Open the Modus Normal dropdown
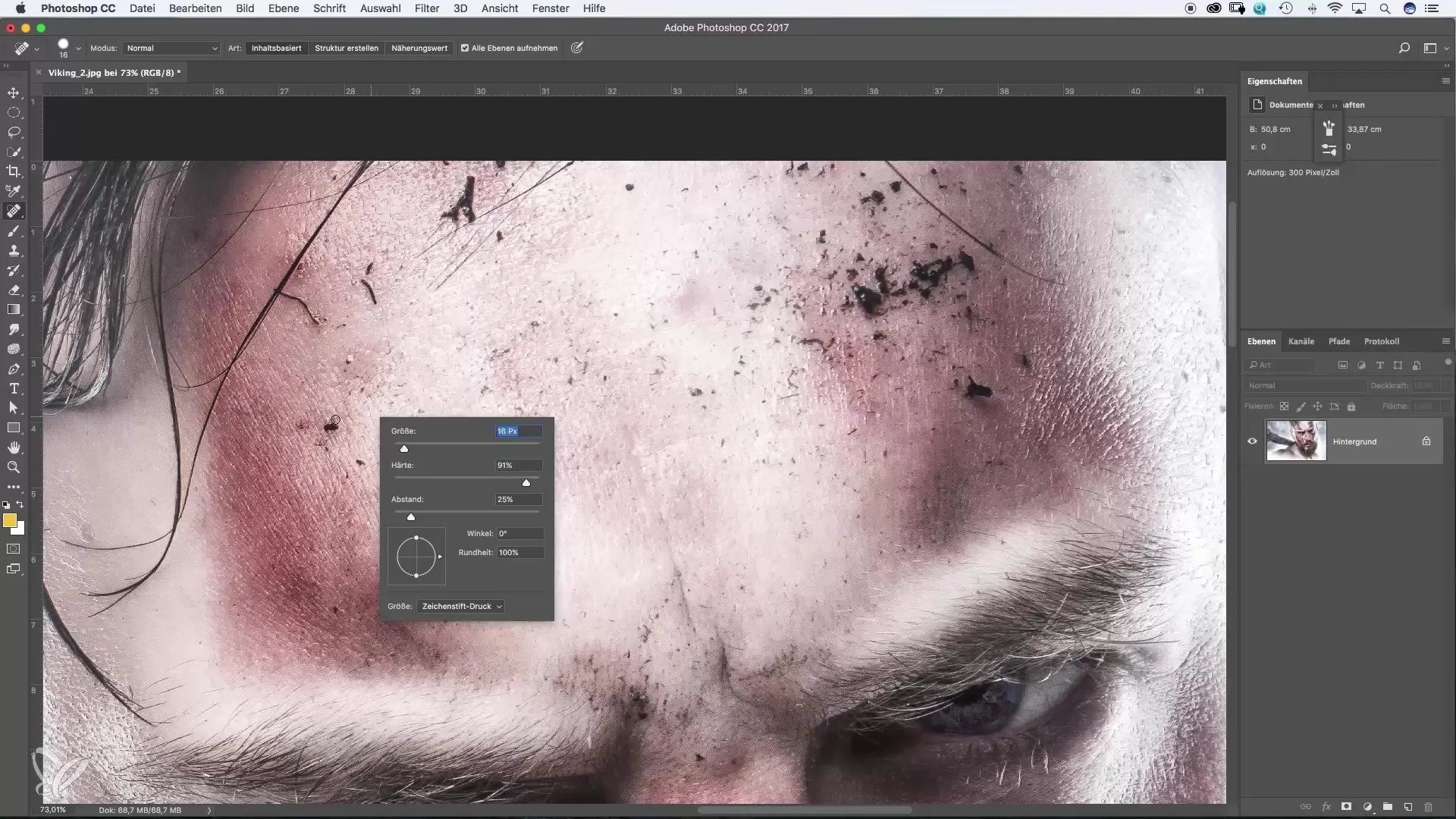Image resolution: width=1456 pixels, height=819 pixels. (x=171, y=48)
